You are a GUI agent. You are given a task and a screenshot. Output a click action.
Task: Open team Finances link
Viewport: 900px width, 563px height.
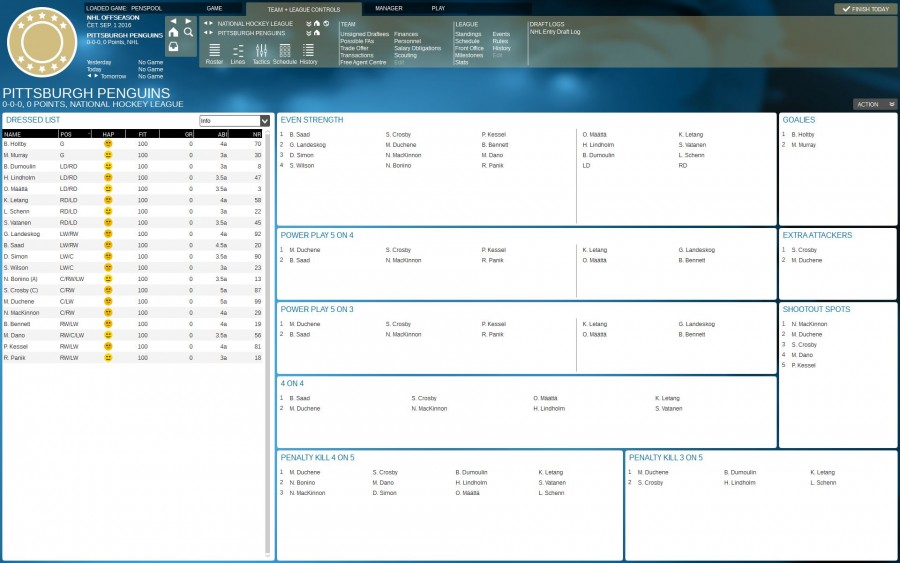(x=406, y=34)
